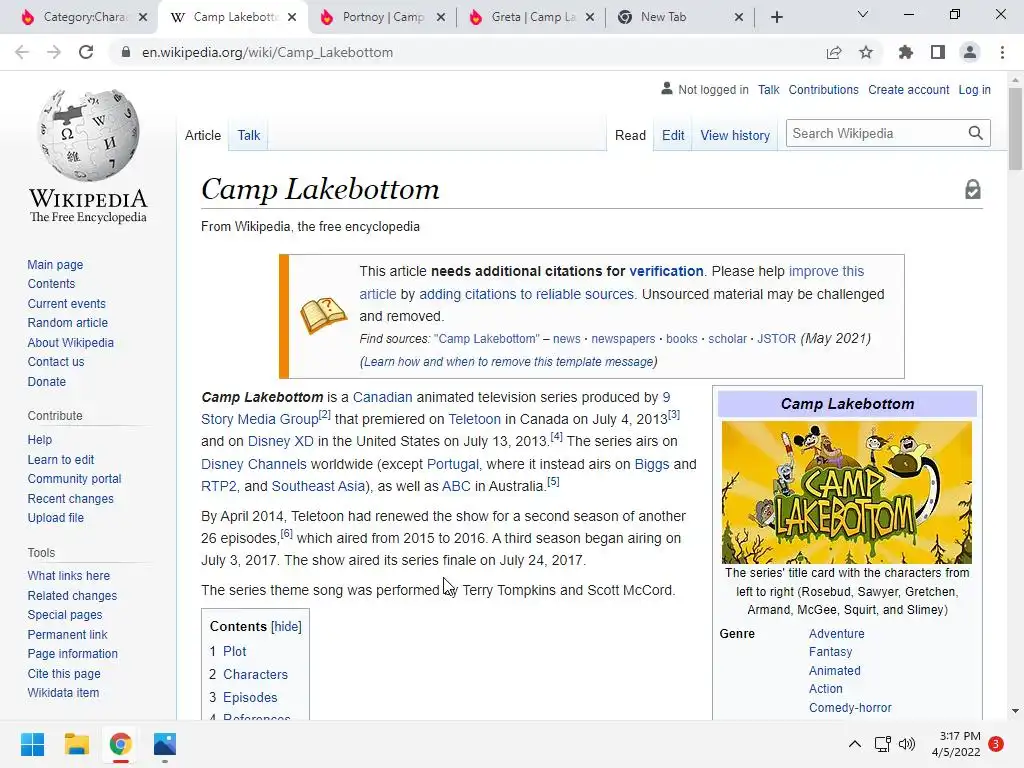Open the Wikidata item link
Viewport: 1024px width, 768px height.
click(x=63, y=693)
